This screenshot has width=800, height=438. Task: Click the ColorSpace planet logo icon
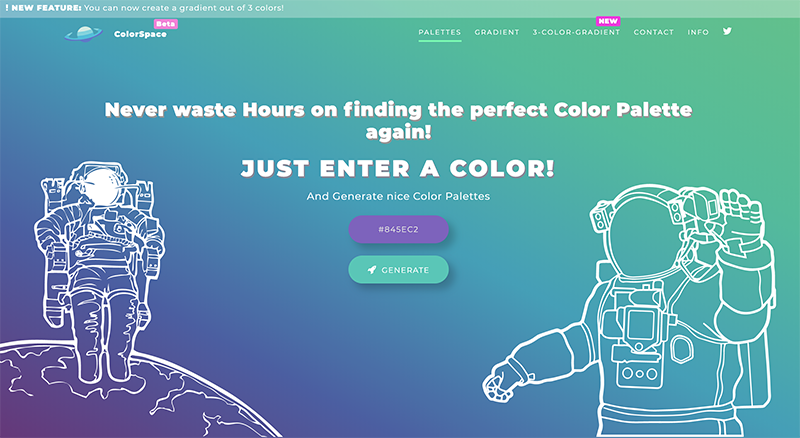pos(83,34)
